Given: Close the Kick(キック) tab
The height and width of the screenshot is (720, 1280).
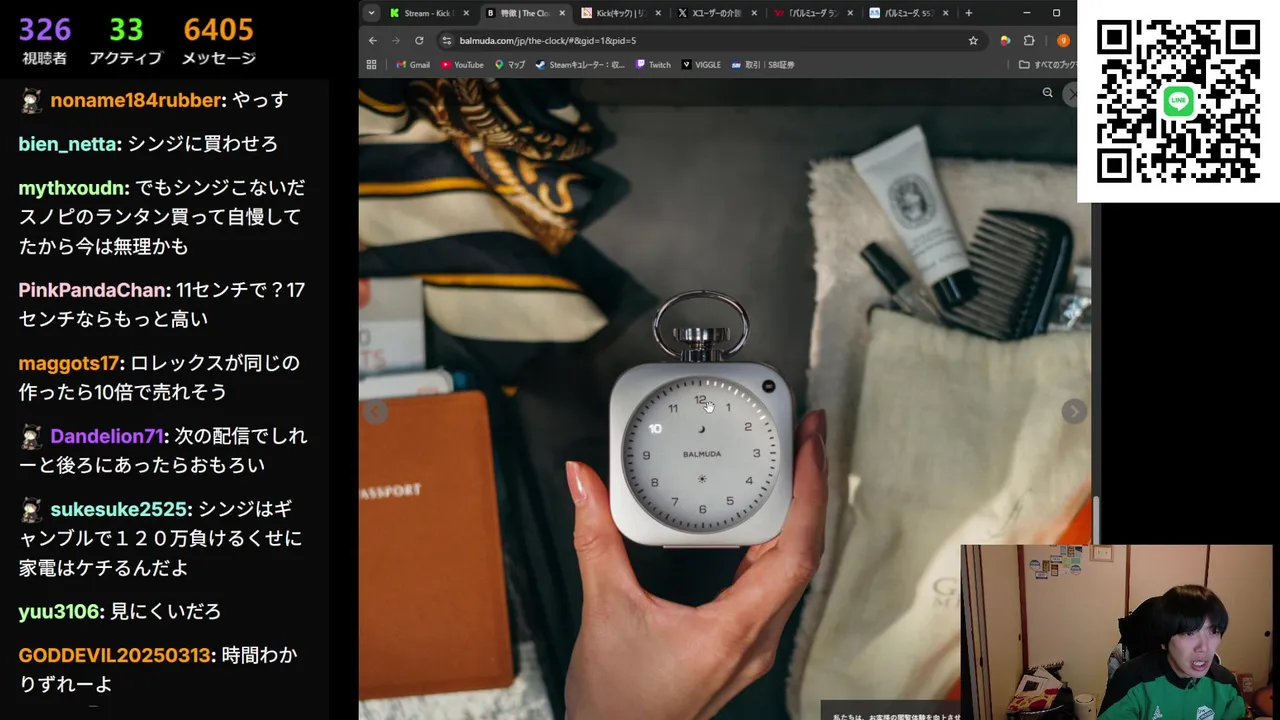Looking at the screenshot, I should pyautogui.click(x=658, y=13).
